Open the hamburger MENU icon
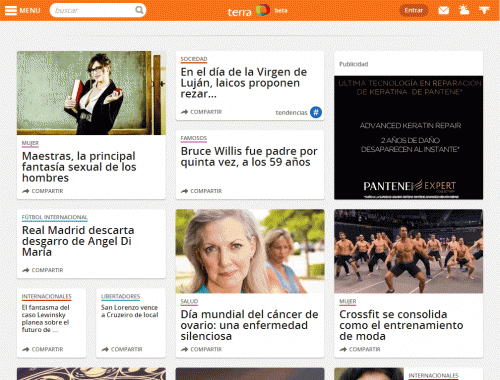Image resolution: width=500 pixels, height=380 pixels. click(x=11, y=10)
